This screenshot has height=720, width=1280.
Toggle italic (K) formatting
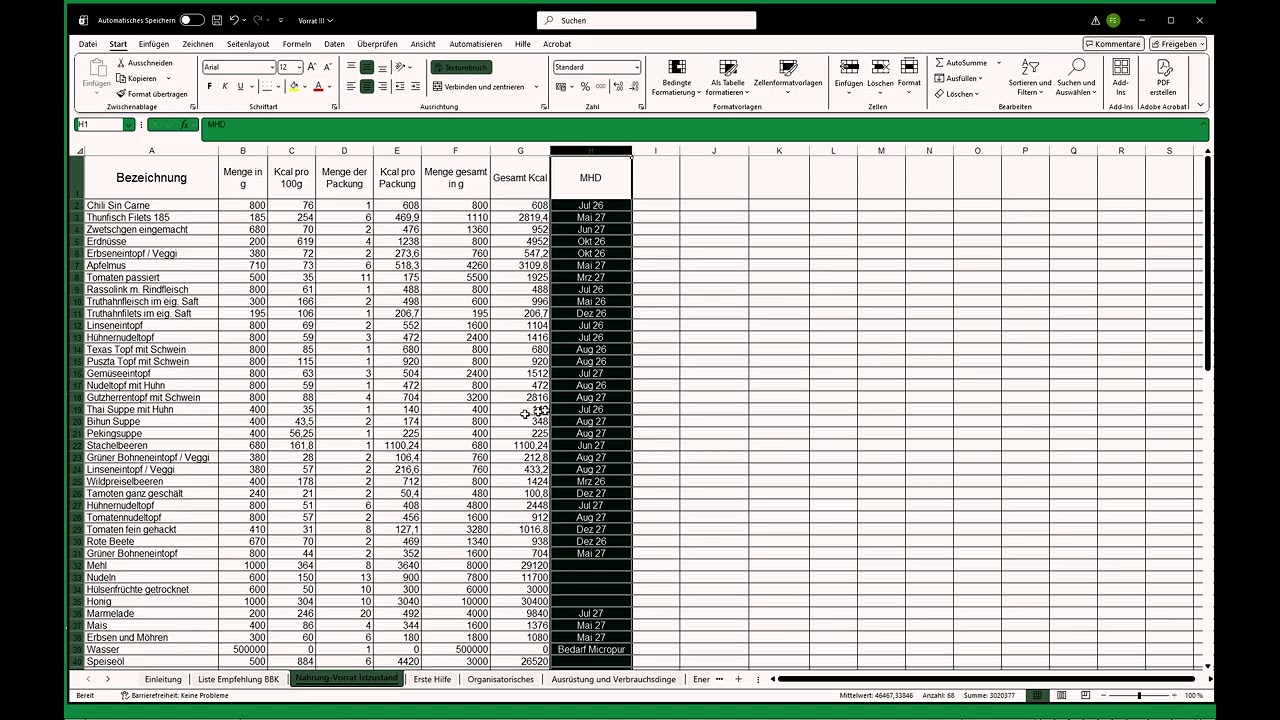225,87
